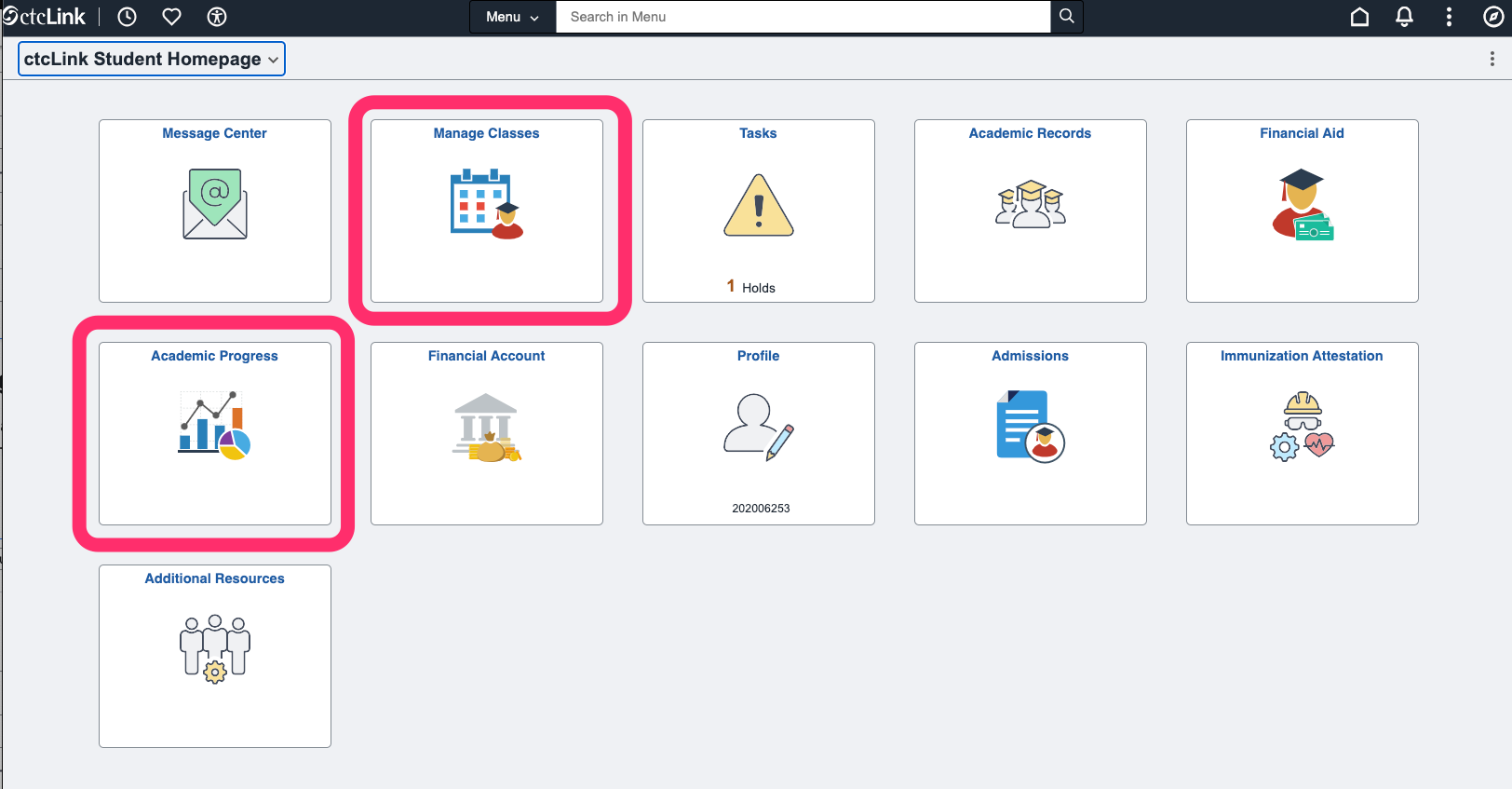Click Additional Resources people icon

215,649
